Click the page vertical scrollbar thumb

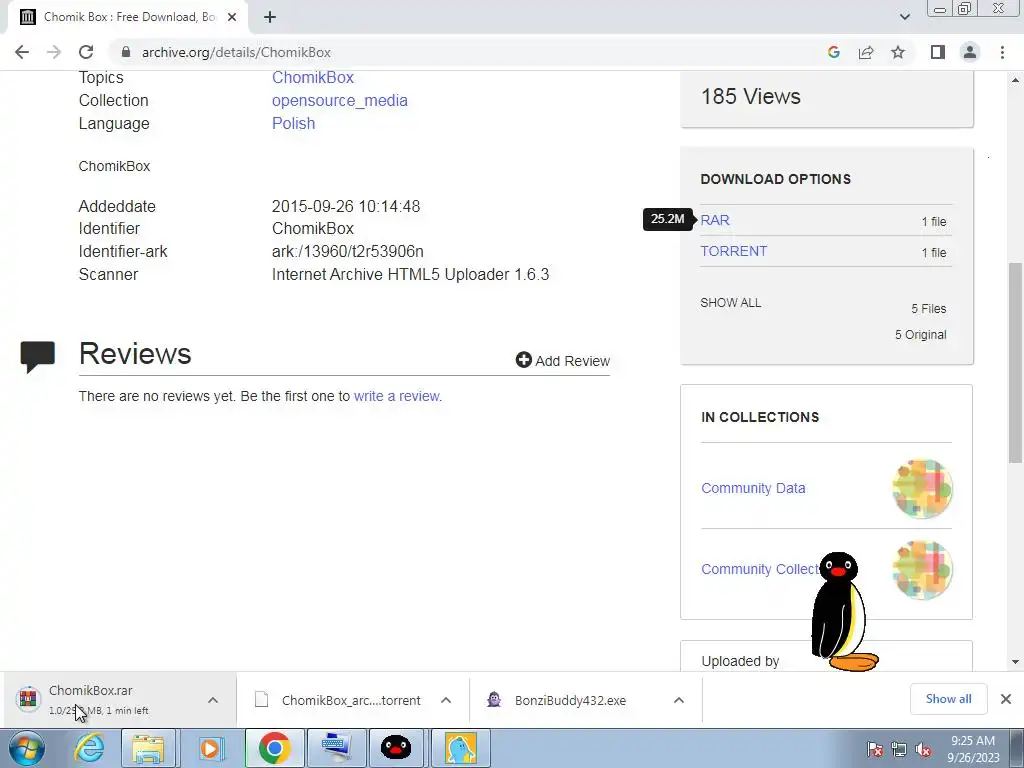(x=1016, y=362)
